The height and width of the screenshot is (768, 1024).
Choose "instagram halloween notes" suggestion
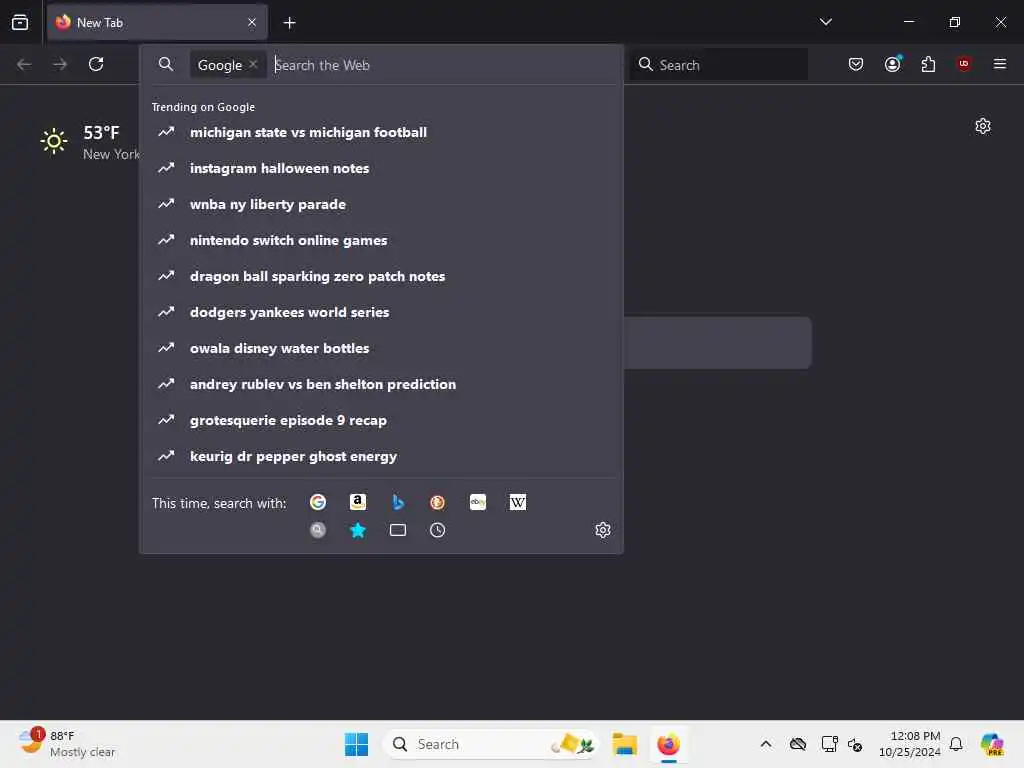pyautogui.click(x=381, y=168)
